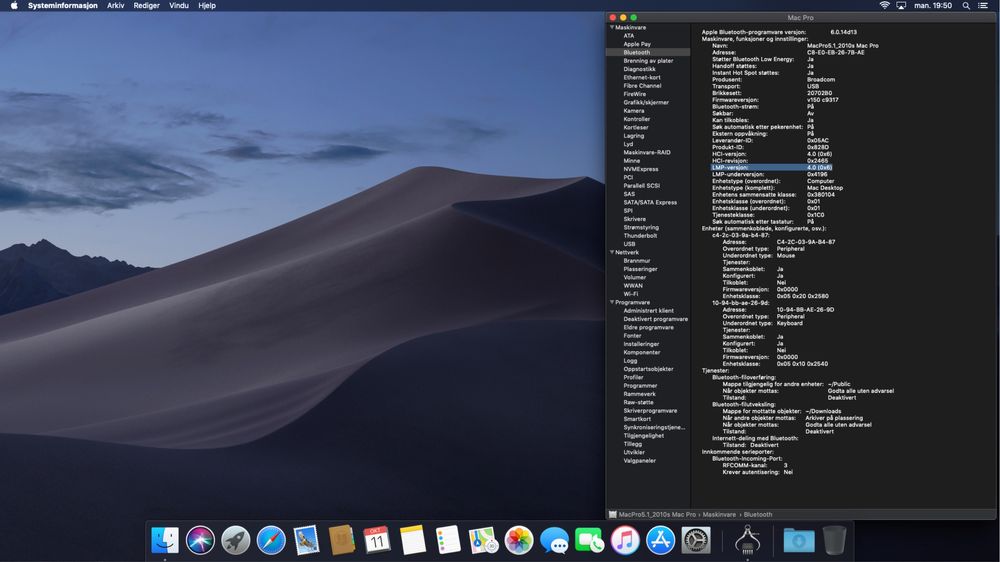Open Calendar icon showing 11
Image resolution: width=1000 pixels, height=562 pixels.
coord(377,540)
